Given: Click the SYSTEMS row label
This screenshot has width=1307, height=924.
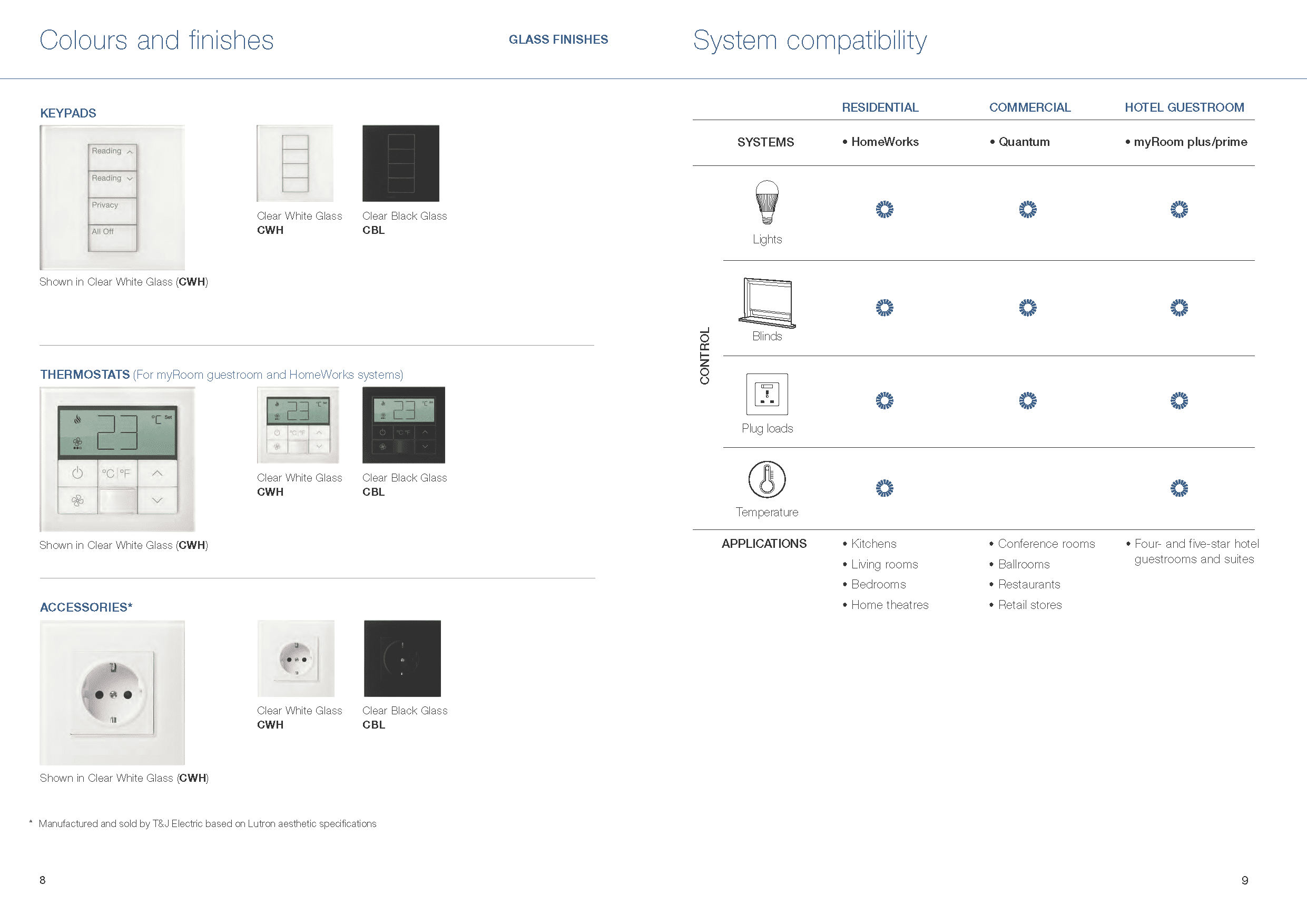Looking at the screenshot, I should (765, 142).
